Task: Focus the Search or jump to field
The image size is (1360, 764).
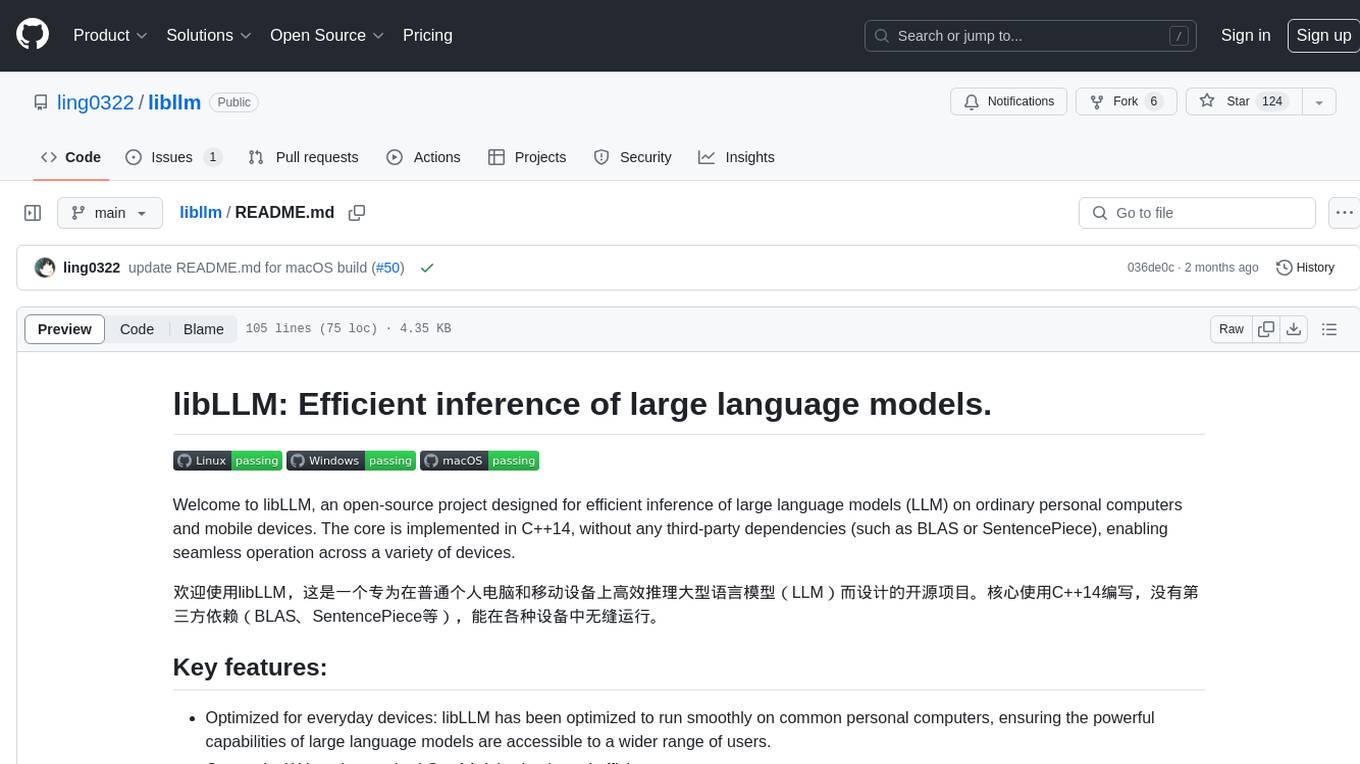Action: [x=1032, y=36]
